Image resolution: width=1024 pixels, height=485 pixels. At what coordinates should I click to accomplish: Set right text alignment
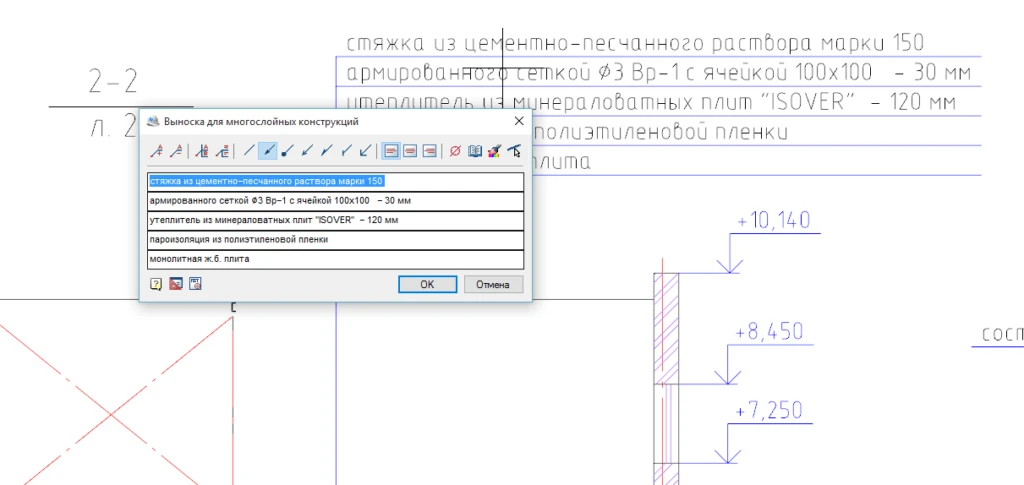click(x=429, y=151)
